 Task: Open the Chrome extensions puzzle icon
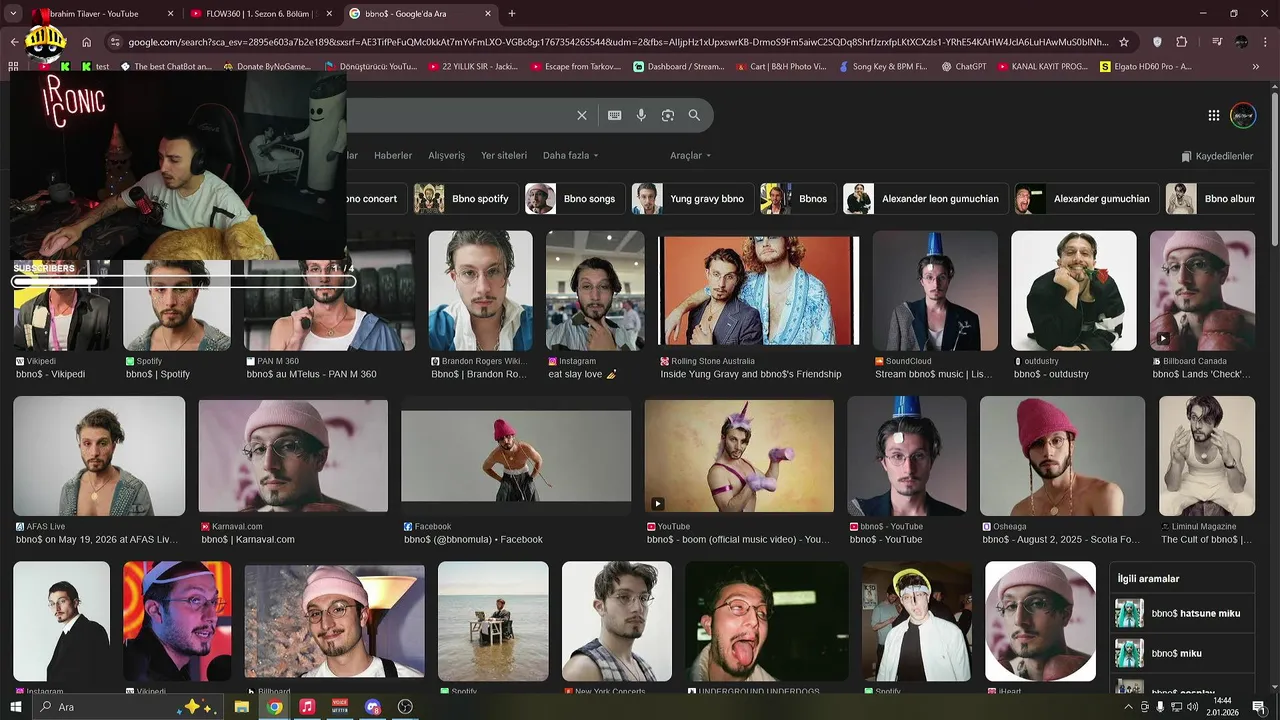click(x=1182, y=42)
